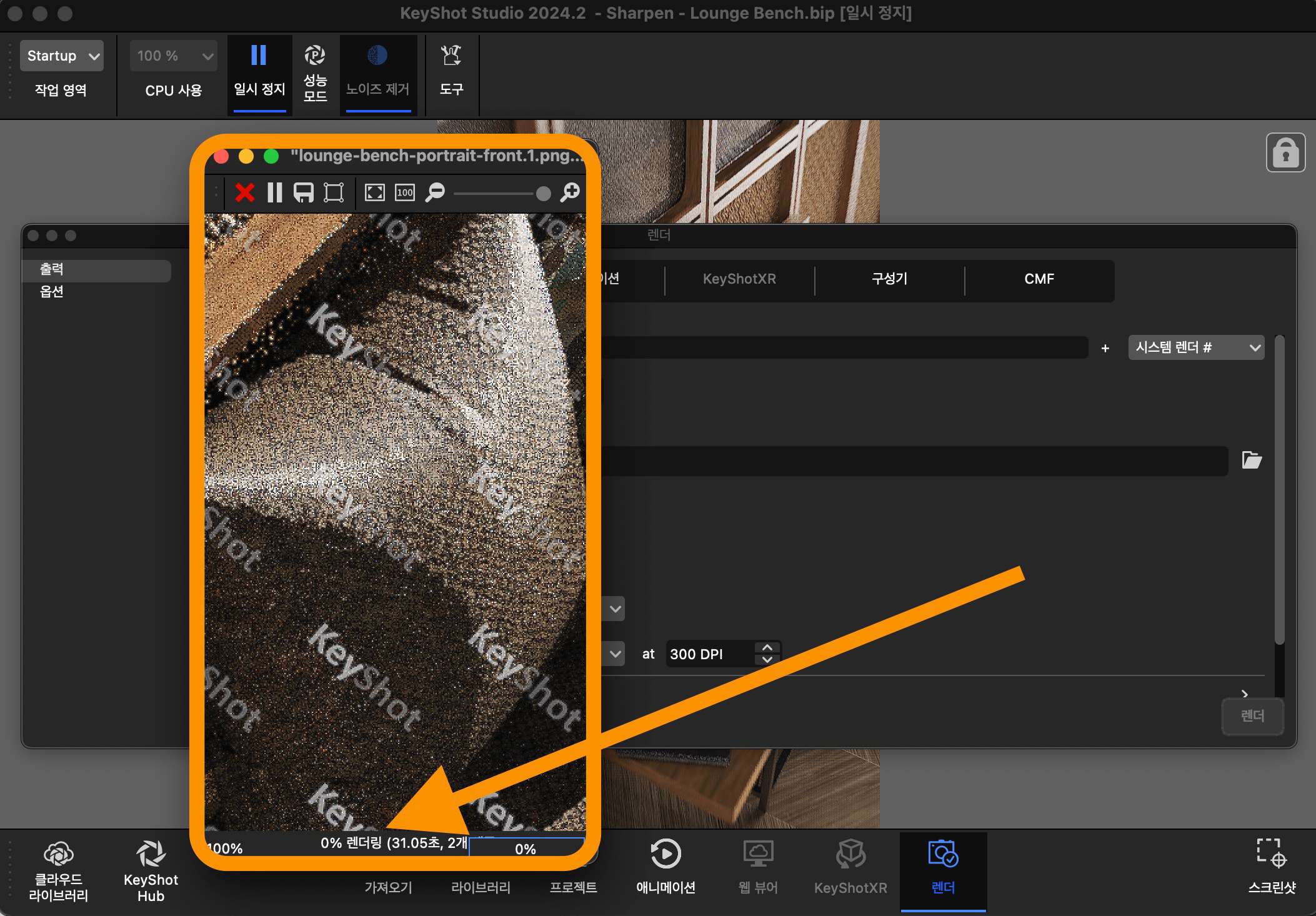Click the plus button beside the name field
The height and width of the screenshot is (916, 1316).
pos(1105,349)
